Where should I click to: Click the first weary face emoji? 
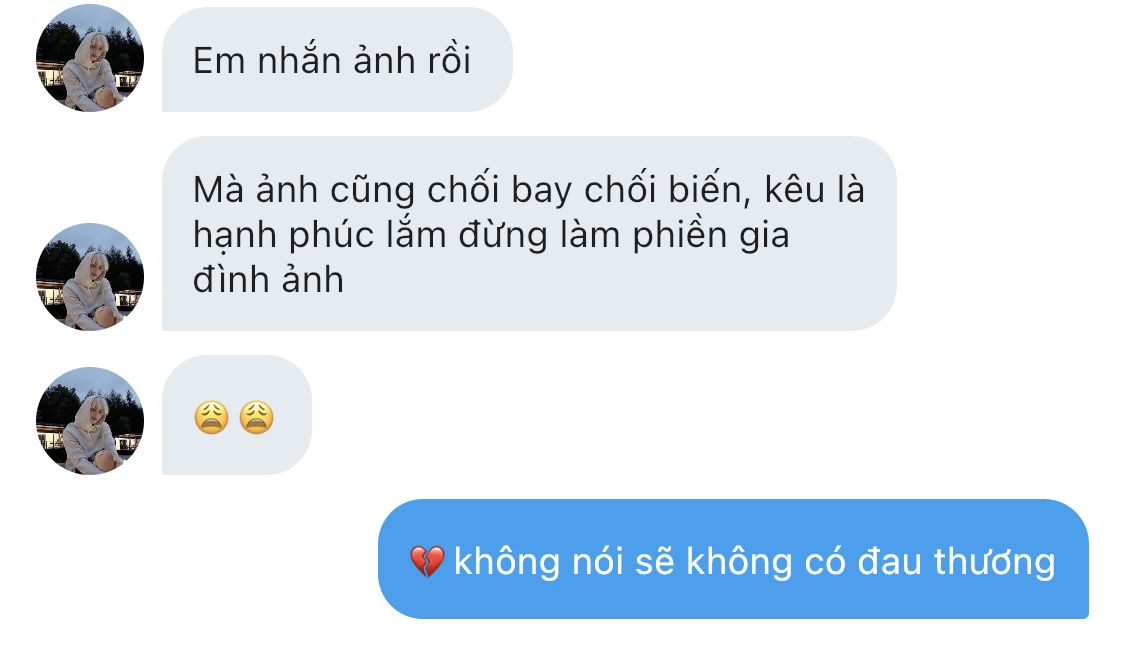point(212,418)
